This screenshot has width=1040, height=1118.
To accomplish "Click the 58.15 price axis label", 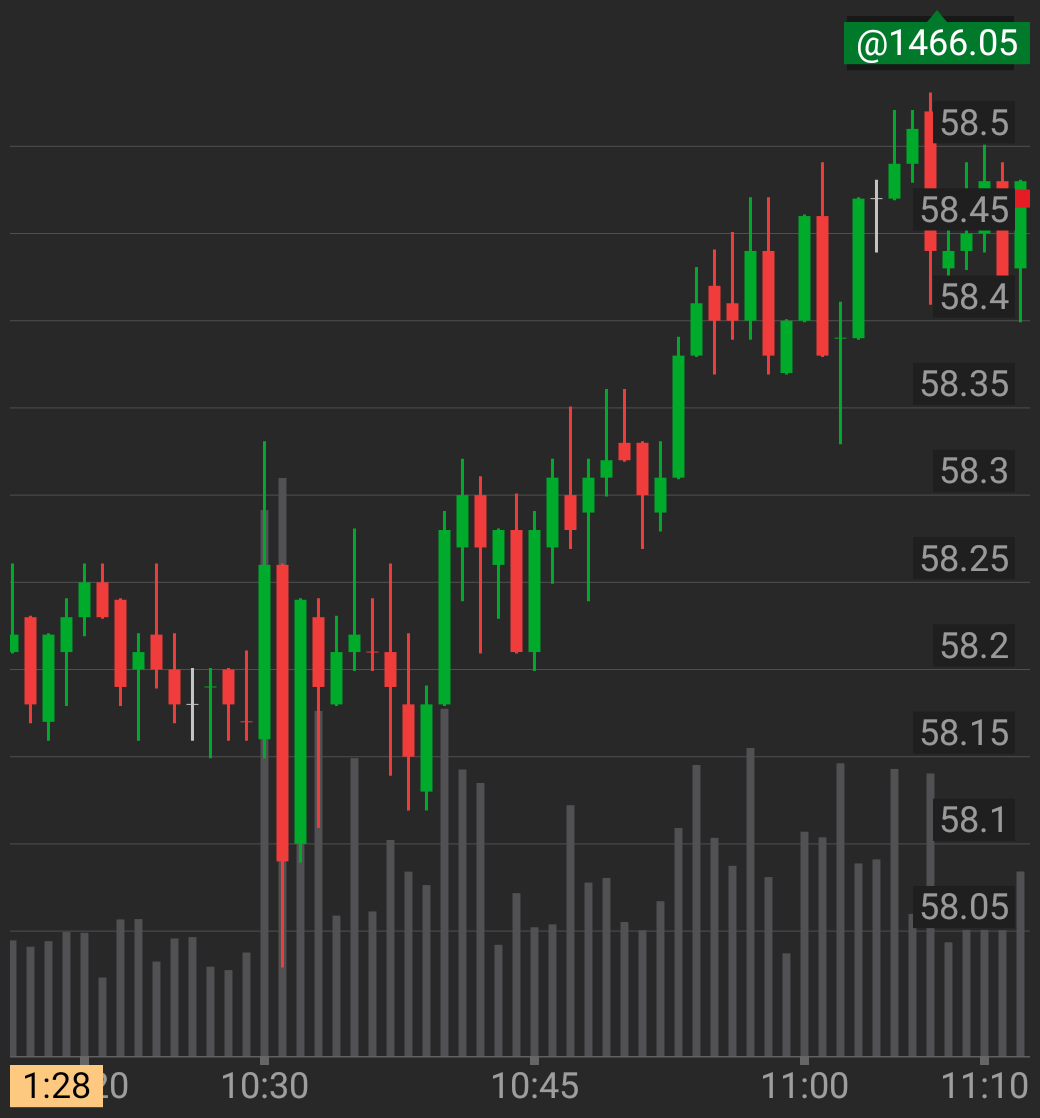I will click(x=964, y=733).
